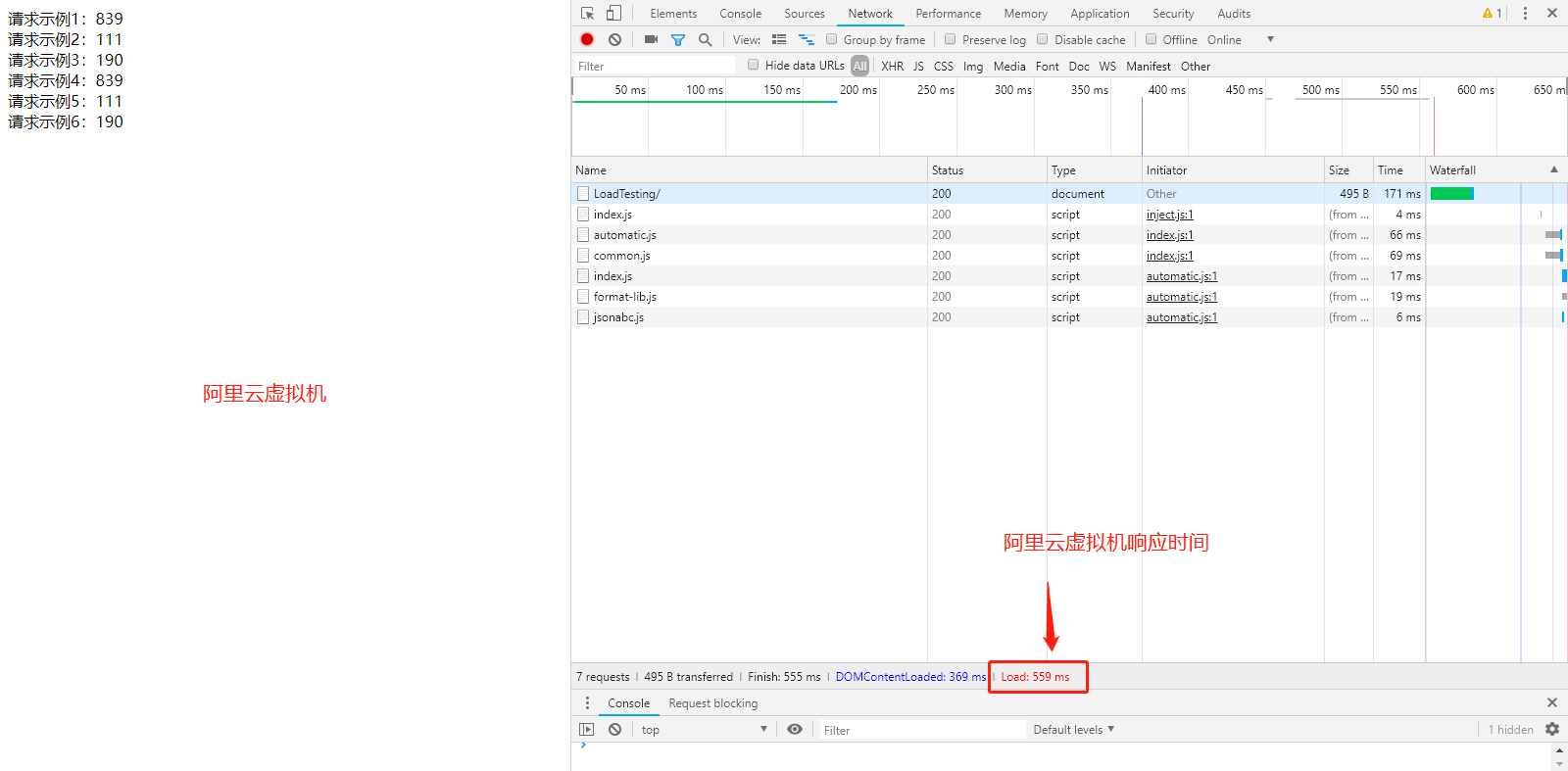1568x771 pixels.
Task: Enable the Preserve log checkbox
Action: click(x=950, y=39)
